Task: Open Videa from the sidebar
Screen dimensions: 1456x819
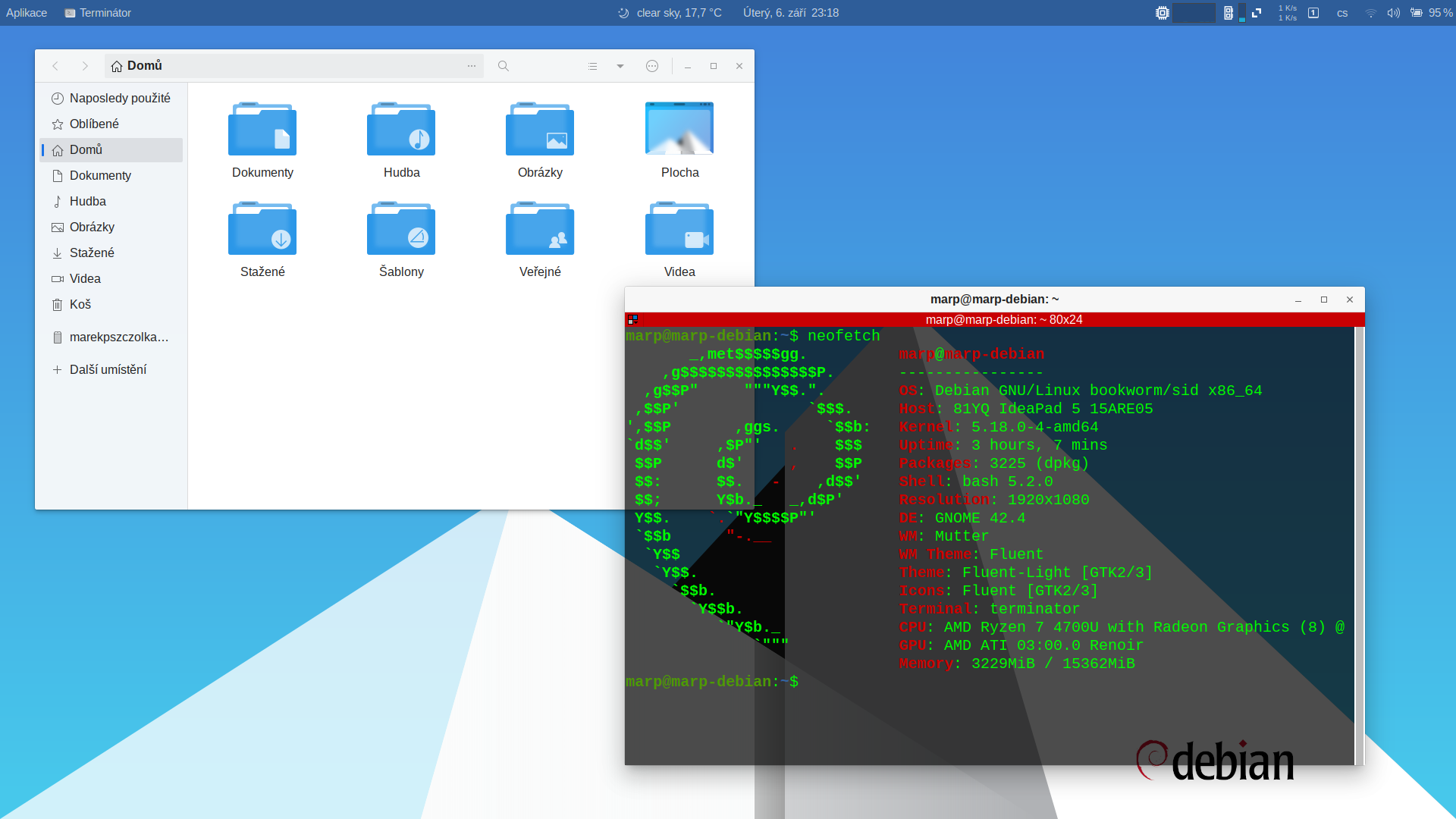Action: pyautogui.click(x=111, y=278)
